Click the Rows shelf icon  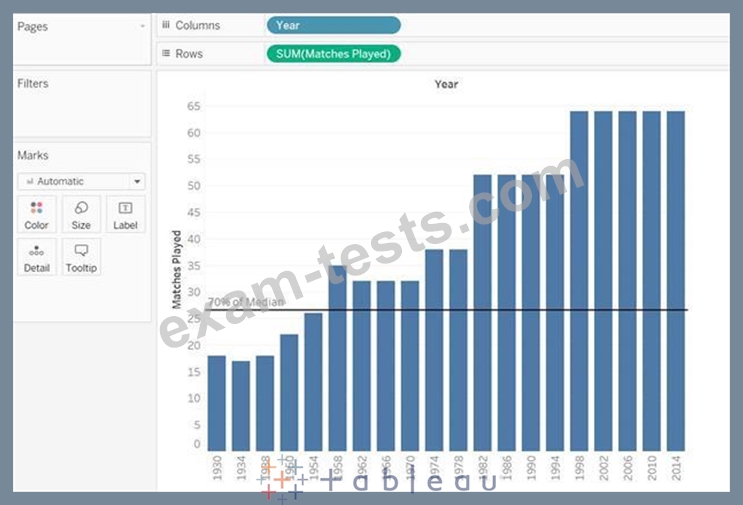(166, 53)
